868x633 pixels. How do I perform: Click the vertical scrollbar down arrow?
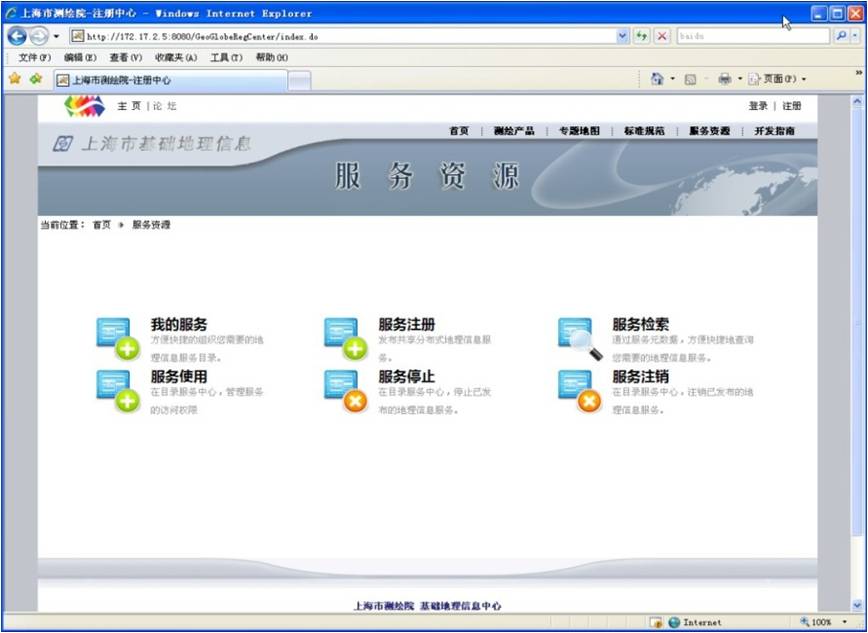pos(857,604)
